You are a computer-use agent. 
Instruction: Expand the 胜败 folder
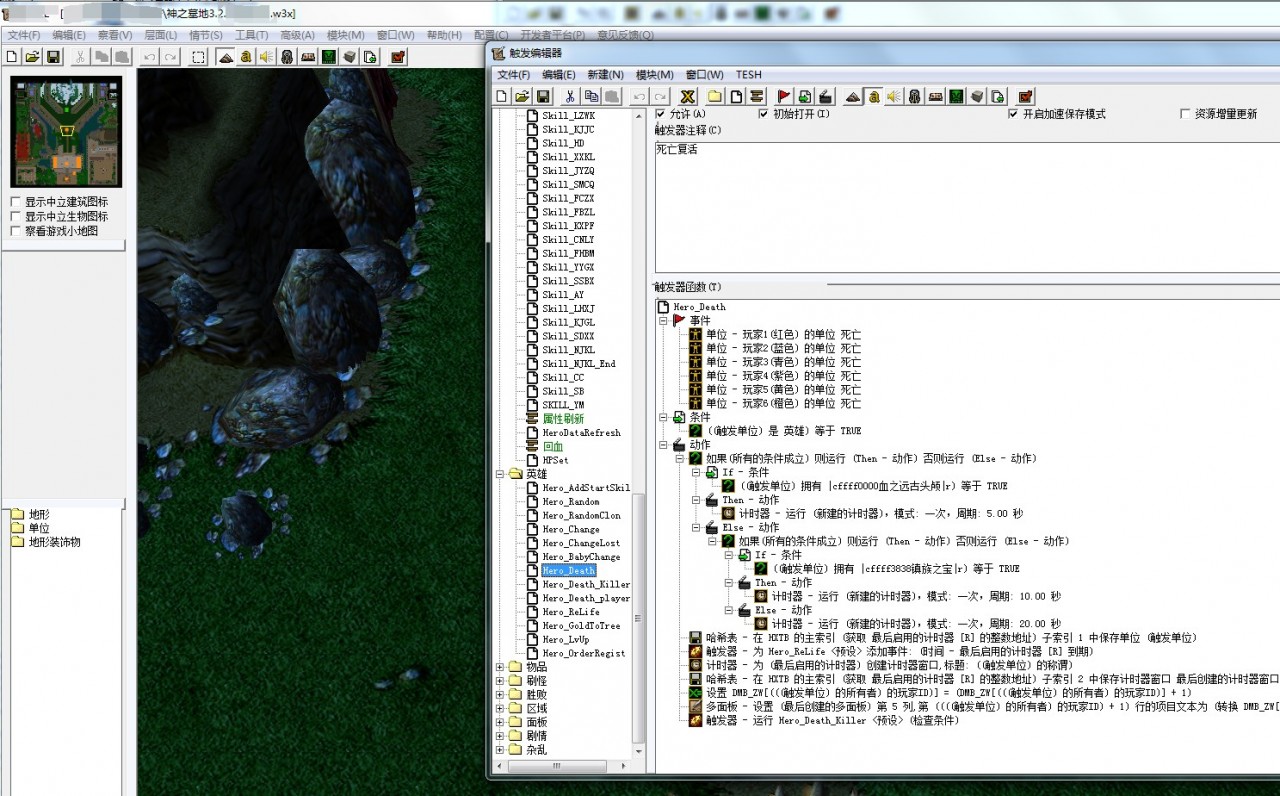coord(501,694)
